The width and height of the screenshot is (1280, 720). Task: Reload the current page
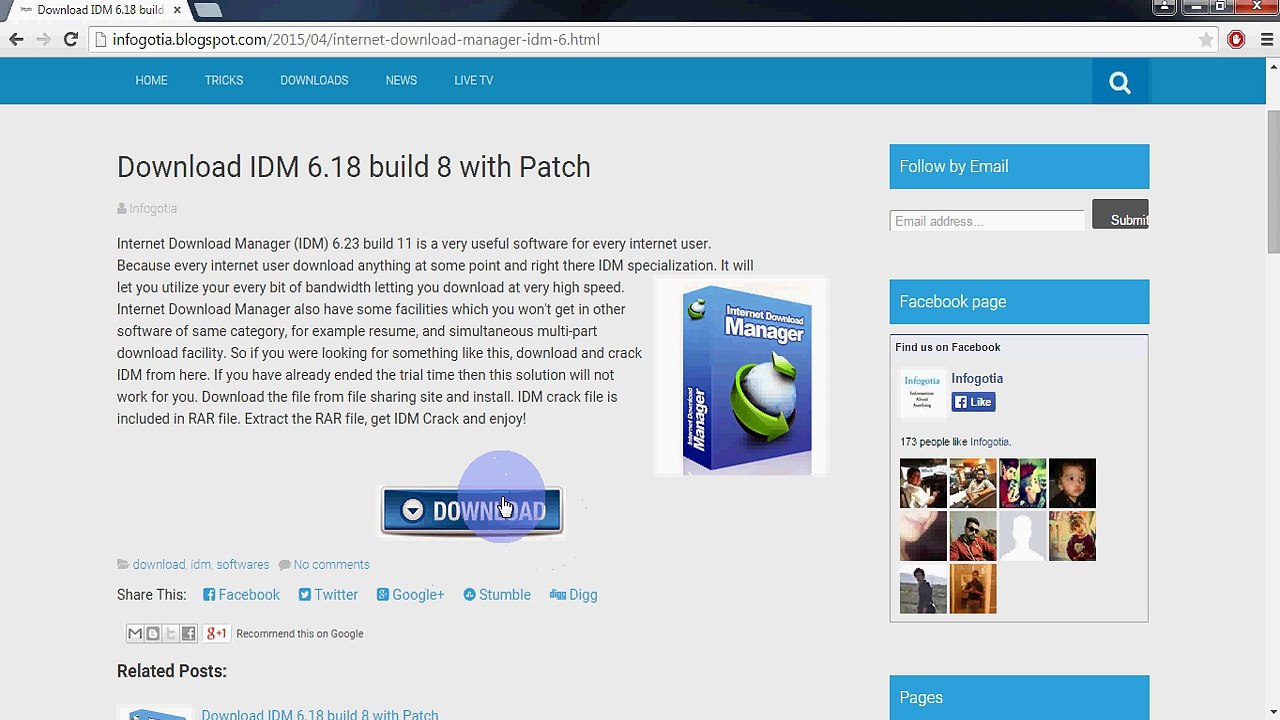[70, 39]
